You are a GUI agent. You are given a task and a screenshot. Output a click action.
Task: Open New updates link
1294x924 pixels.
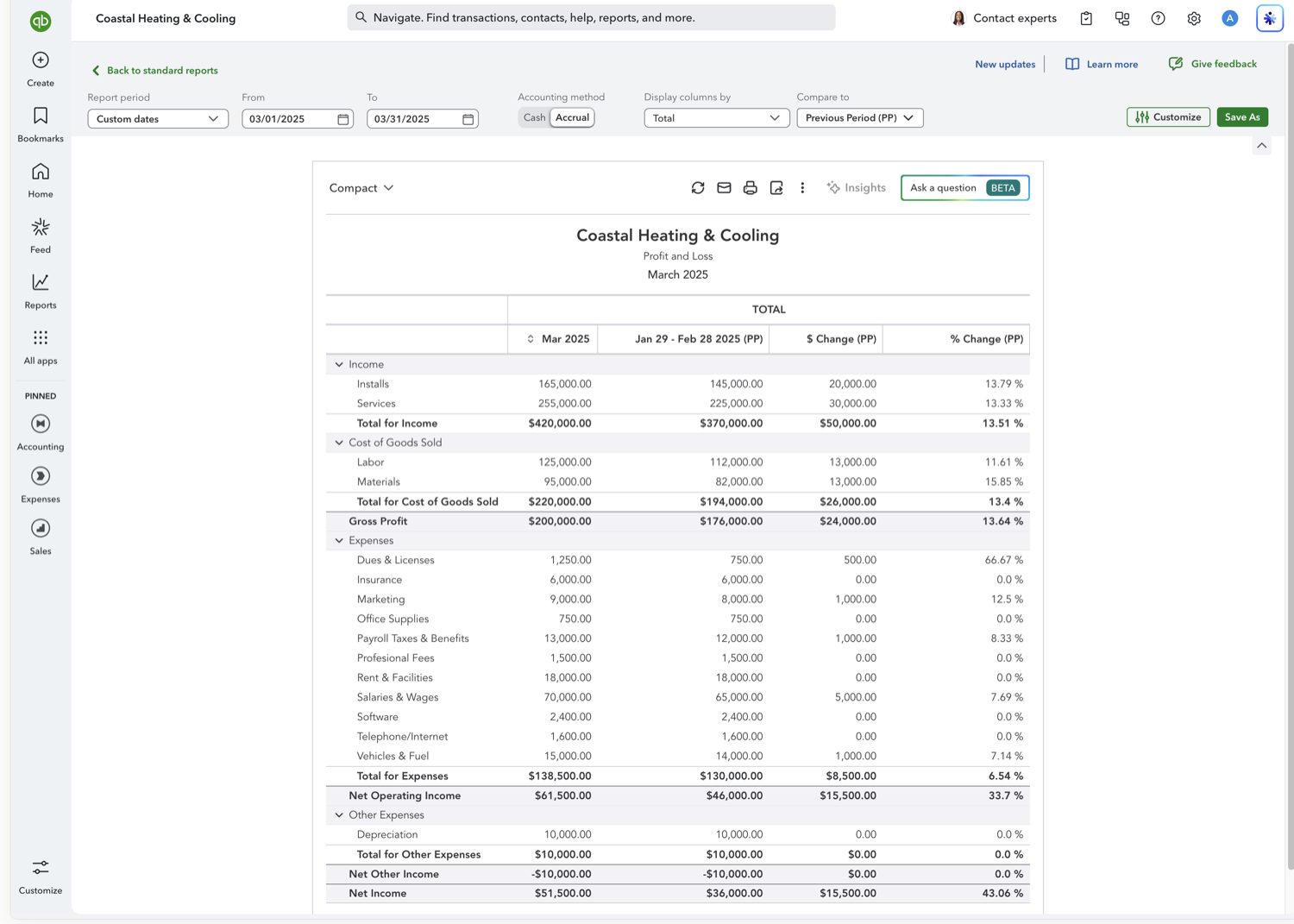(x=1005, y=65)
